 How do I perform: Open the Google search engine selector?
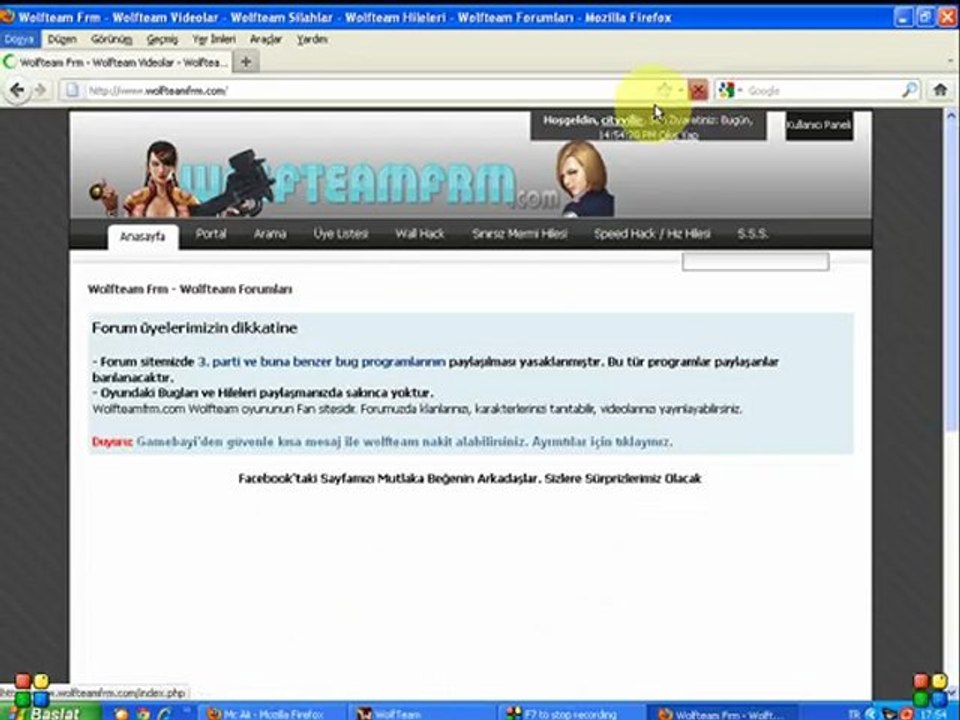(730, 91)
